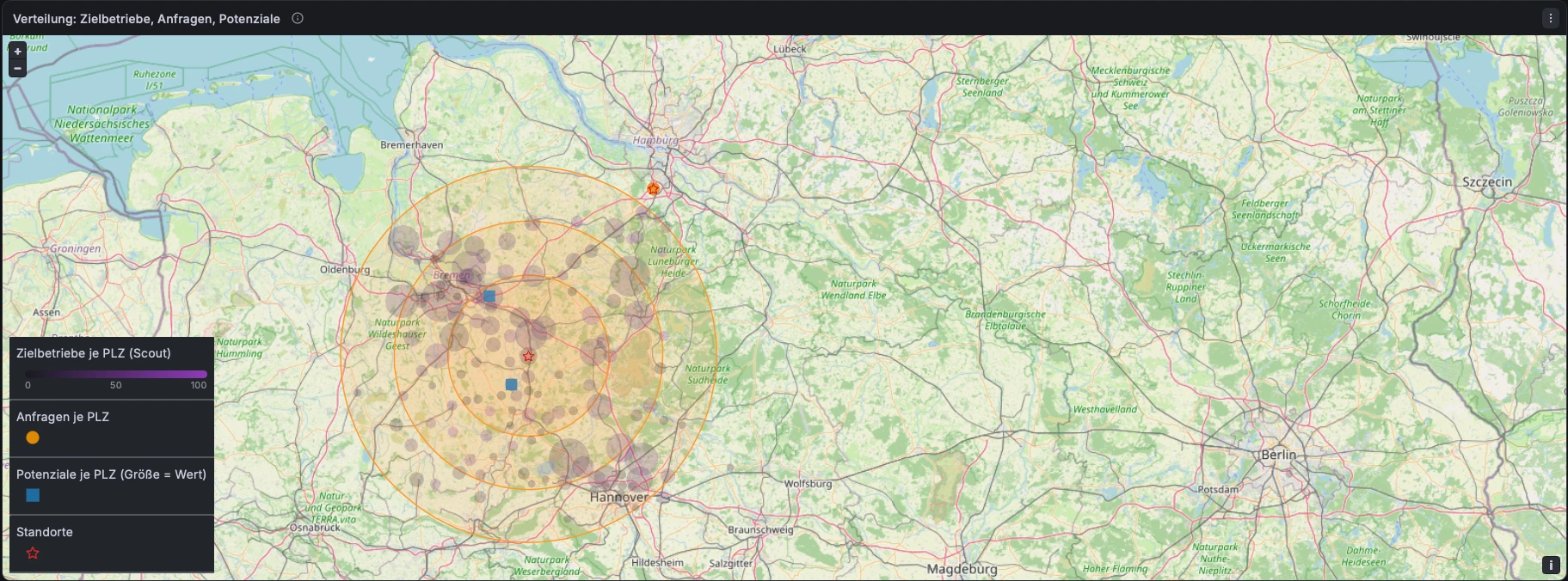This screenshot has height=581, width=1568.
Task: Click the Berlin city label on map
Action: coord(1278,455)
